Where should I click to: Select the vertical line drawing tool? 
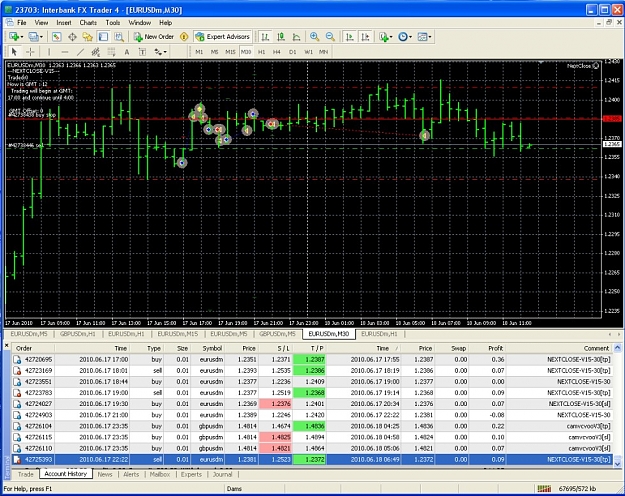49,52
